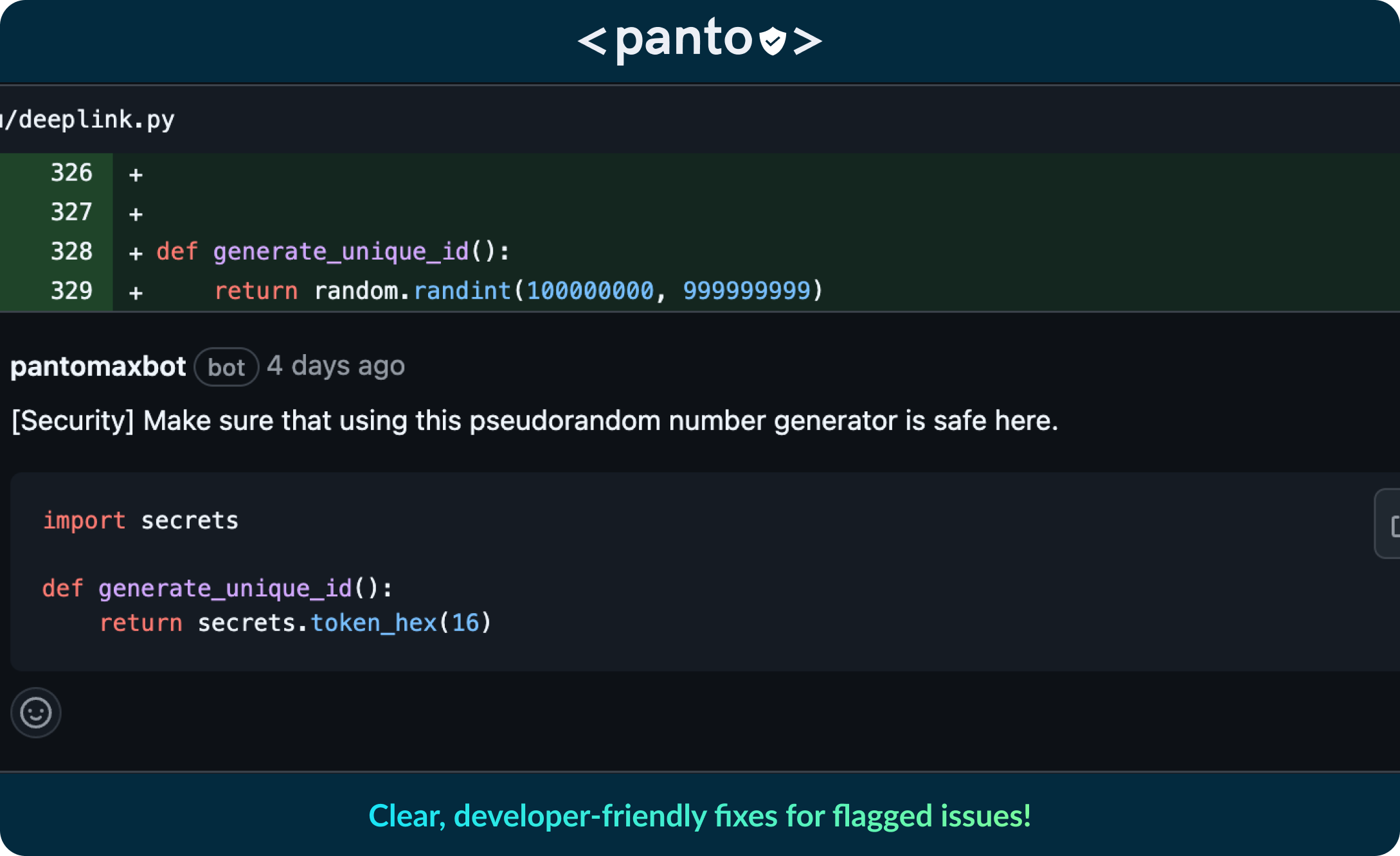Click the add reaction smiley icon
Image resolution: width=1400 pixels, height=856 pixels.
coord(36,713)
